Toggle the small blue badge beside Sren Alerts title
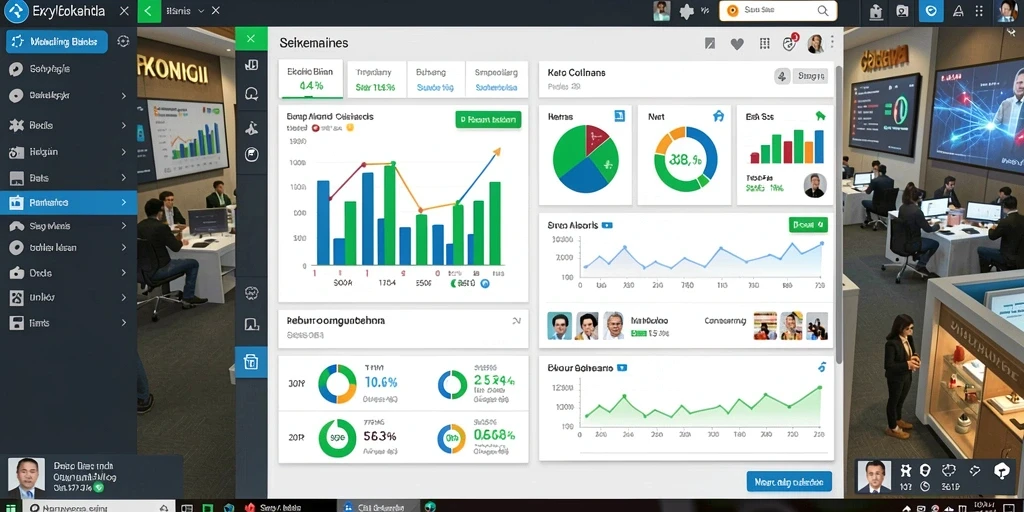 [x=607, y=225]
